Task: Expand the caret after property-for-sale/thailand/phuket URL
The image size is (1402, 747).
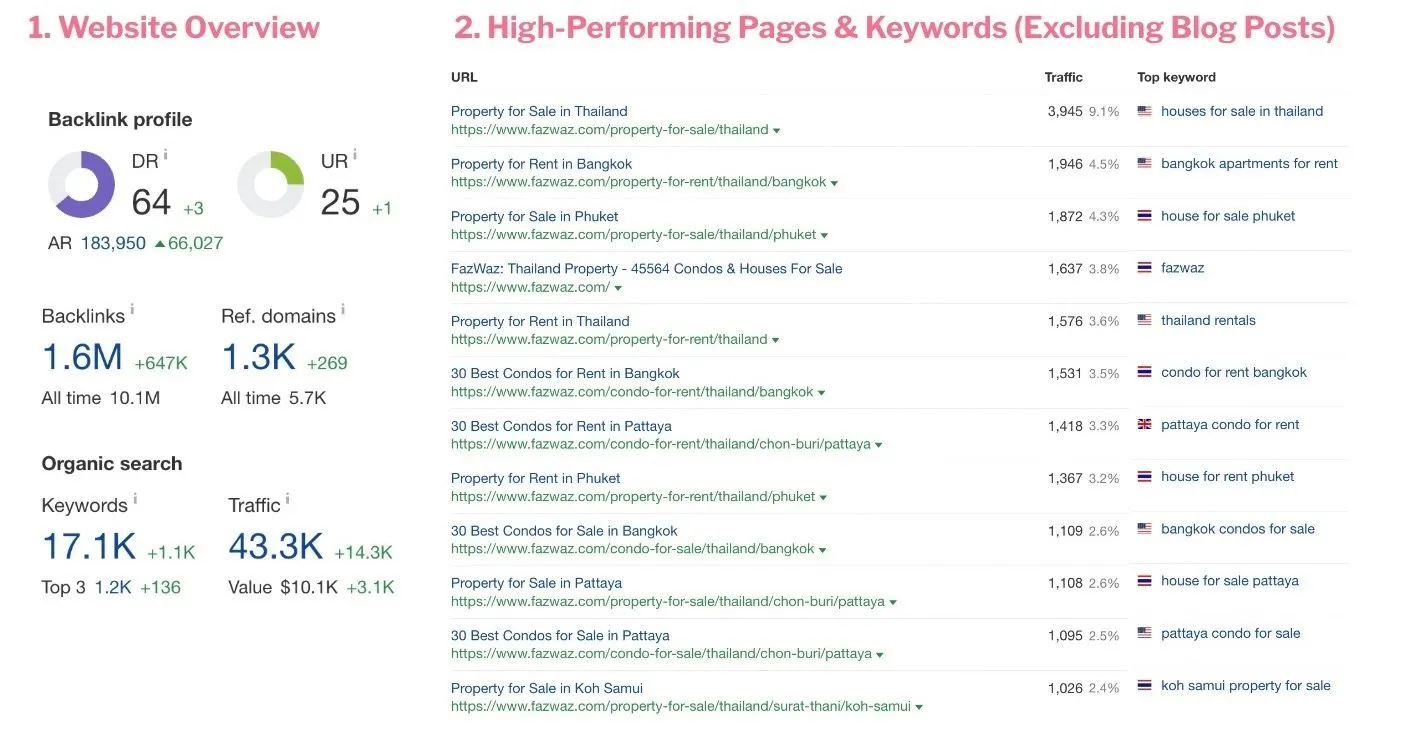Action: [x=824, y=236]
